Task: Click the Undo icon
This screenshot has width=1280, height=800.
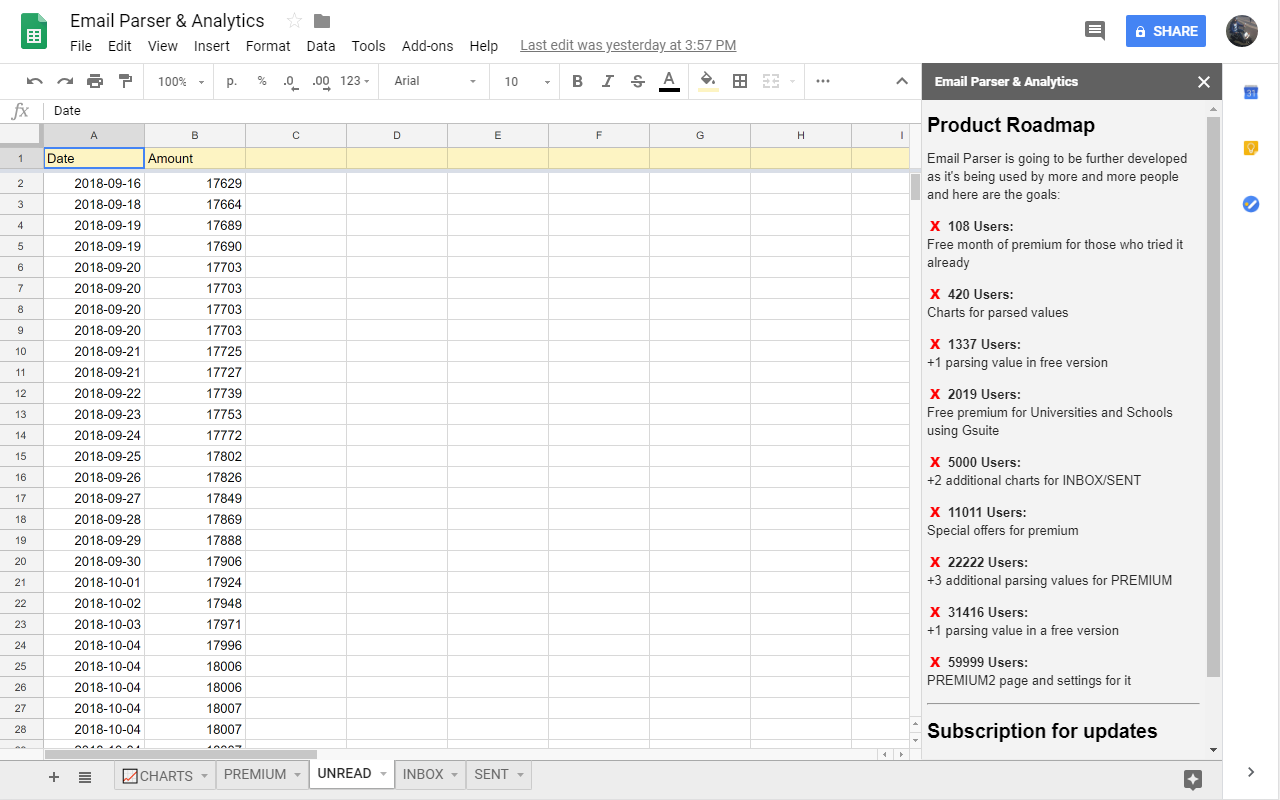Action: pyautogui.click(x=34, y=81)
